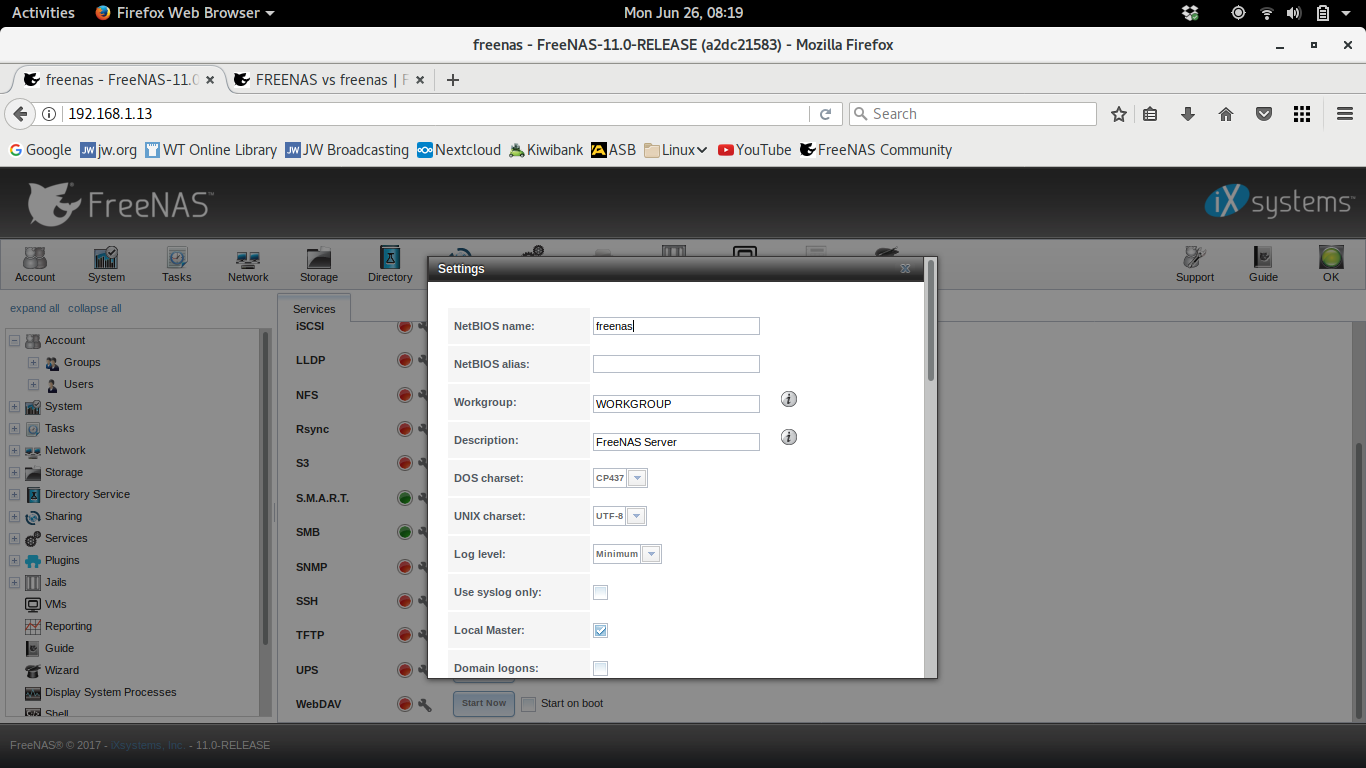Reload the page in the address bar
1366x768 pixels.
point(825,114)
